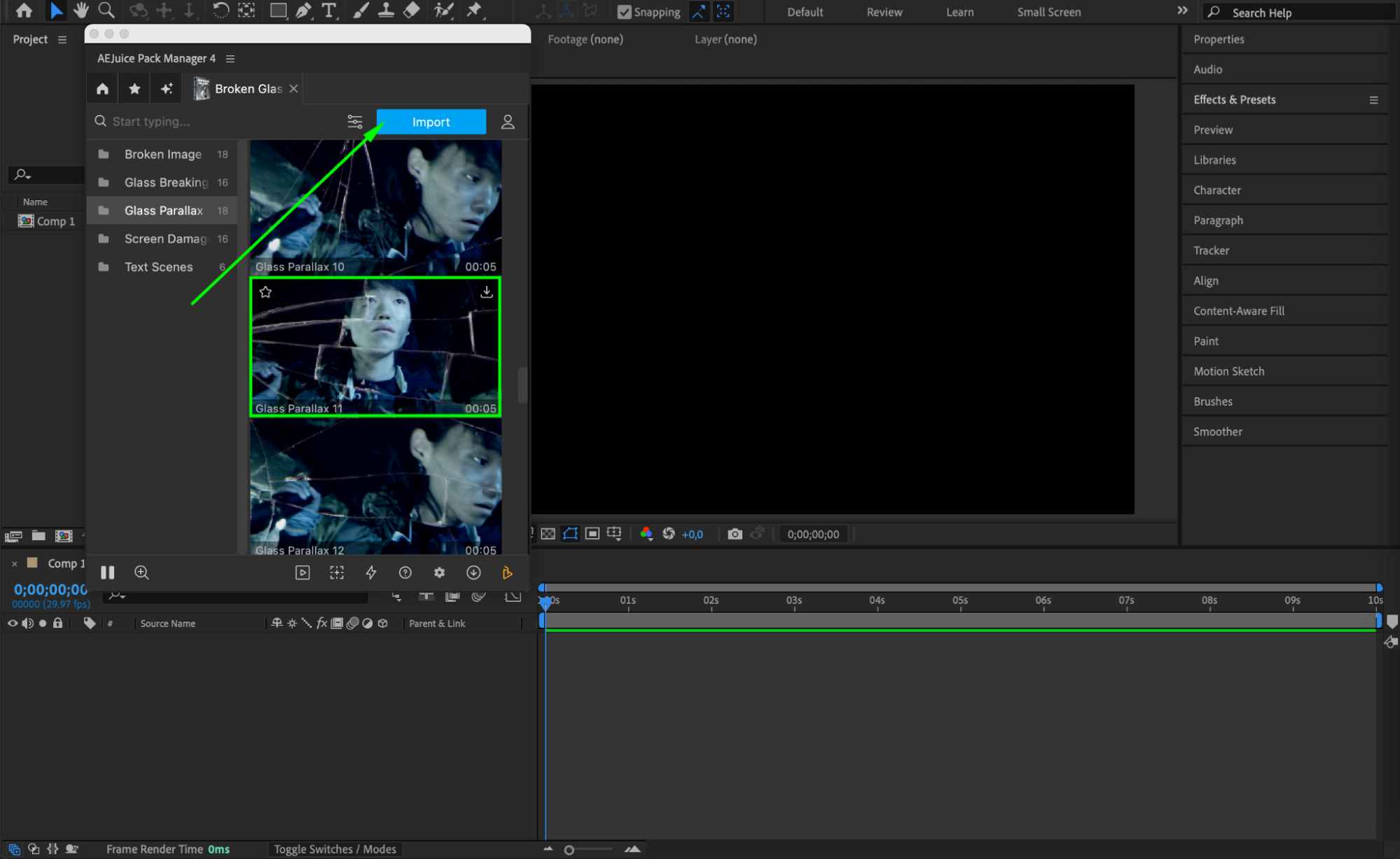Toggle the transparency grid in viewer
The width and height of the screenshot is (1400, 859).
pyautogui.click(x=548, y=534)
